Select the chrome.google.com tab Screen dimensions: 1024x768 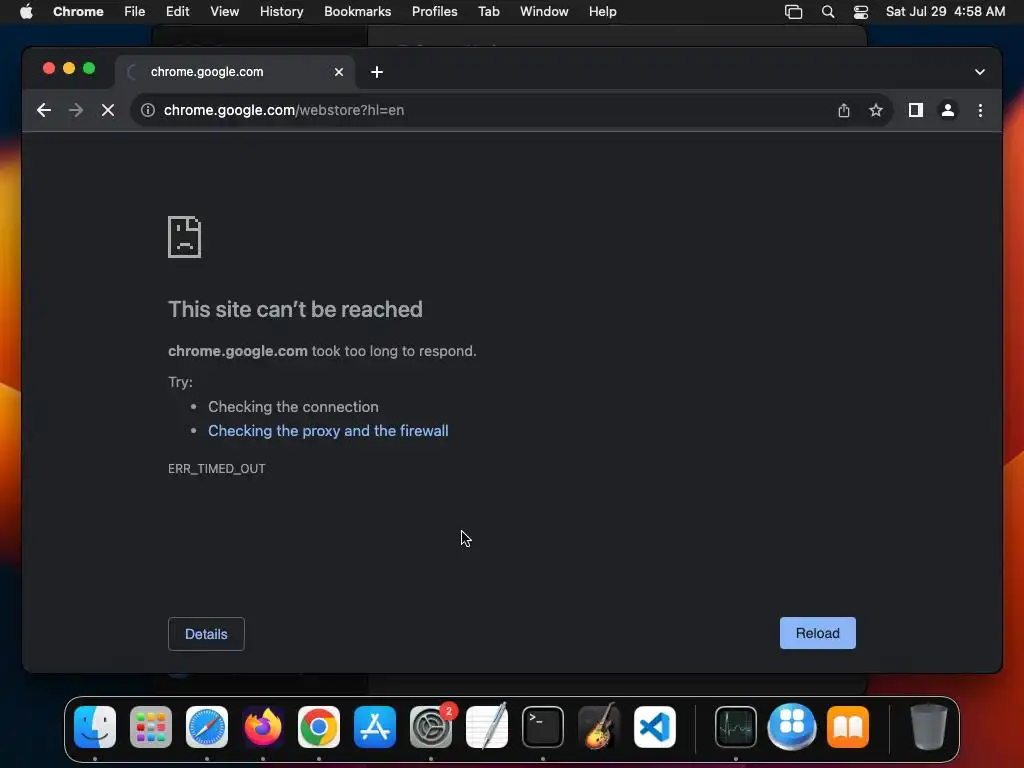pos(235,72)
